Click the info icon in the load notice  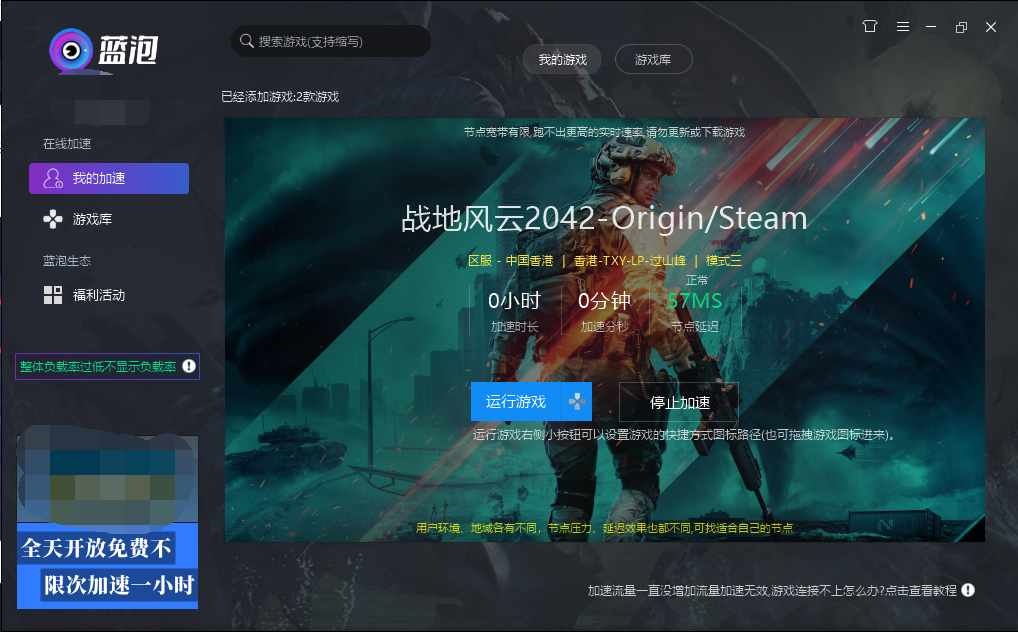(189, 366)
